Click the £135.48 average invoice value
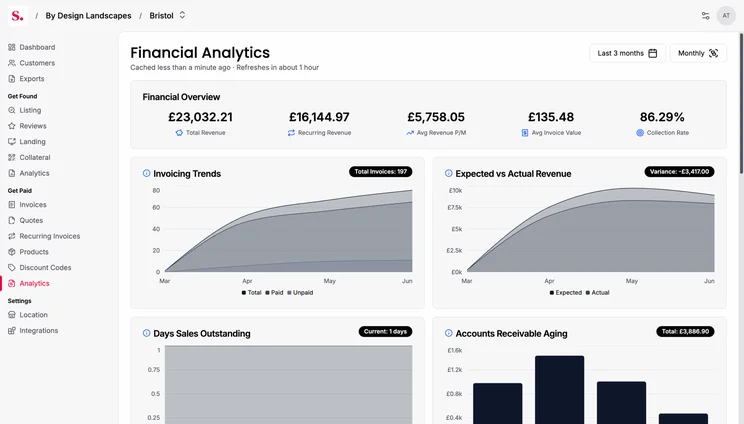This screenshot has width=744, height=424. coord(551,117)
